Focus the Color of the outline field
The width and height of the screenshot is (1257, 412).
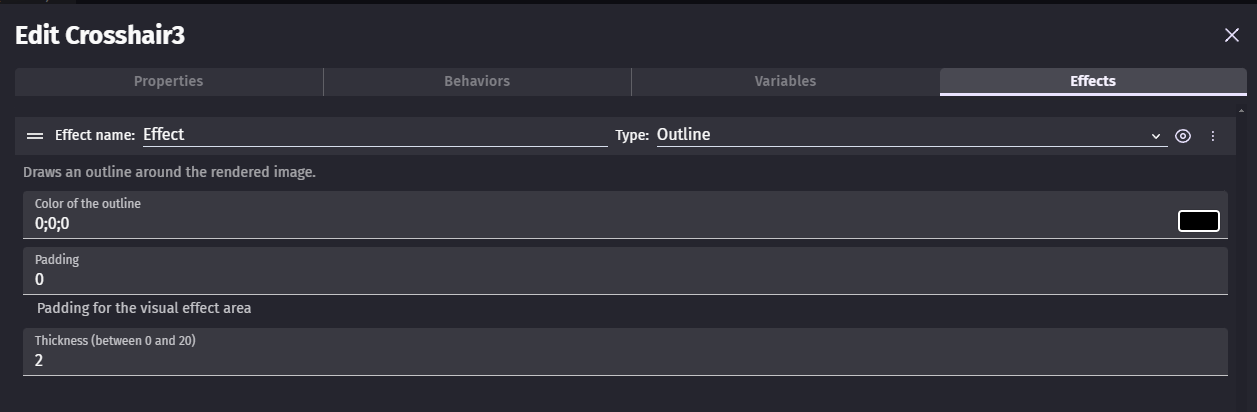tap(600, 224)
